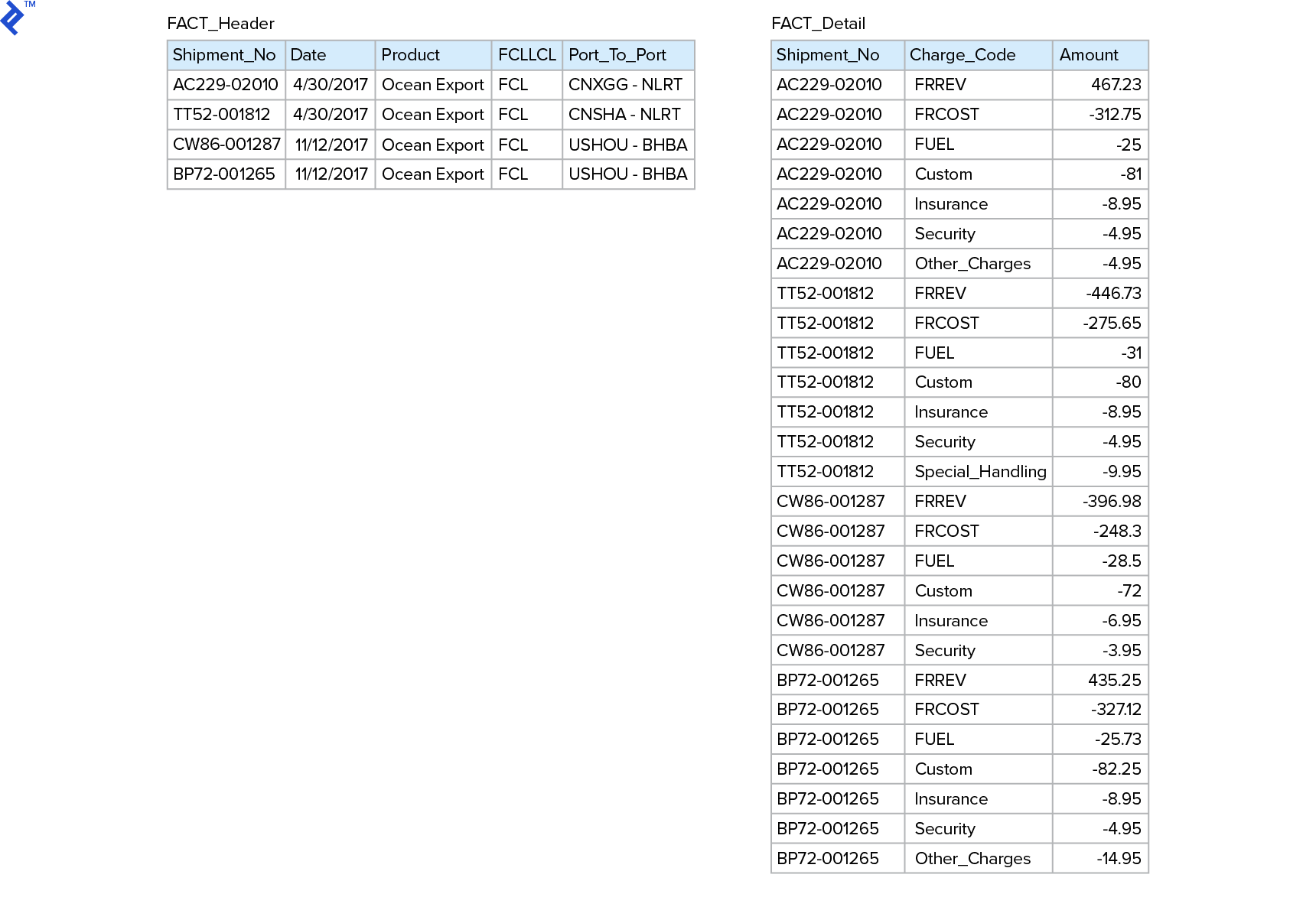
Task: Select the Special_Handling charge row for TT52-001812
Action: coord(979,471)
